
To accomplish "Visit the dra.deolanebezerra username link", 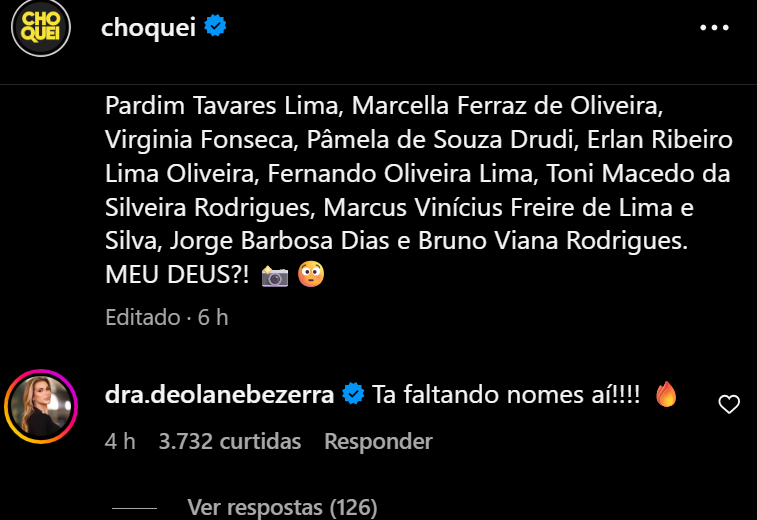I will 219,394.
